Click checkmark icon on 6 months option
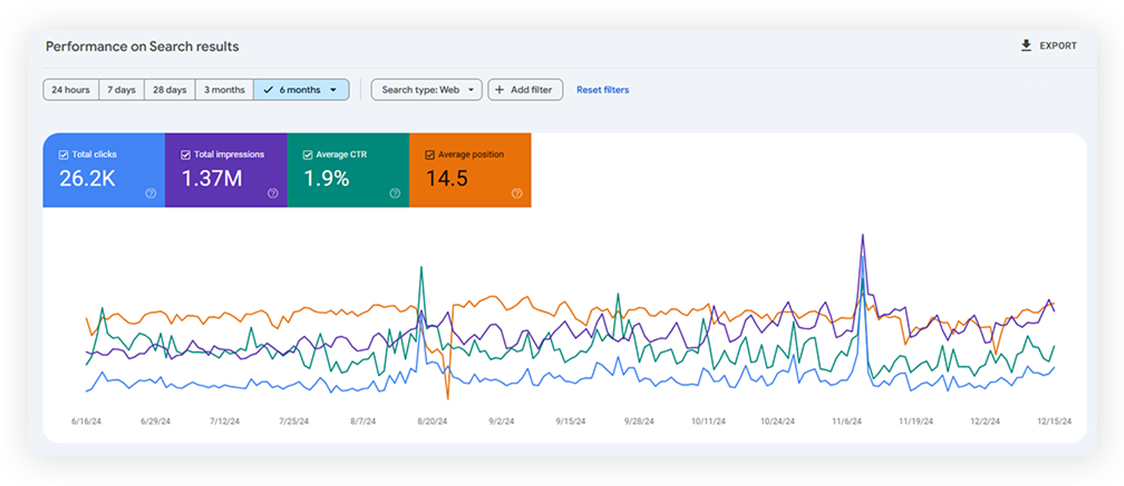Image resolution: width=1124 pixels, height=486 pixels. click(268, 90)
